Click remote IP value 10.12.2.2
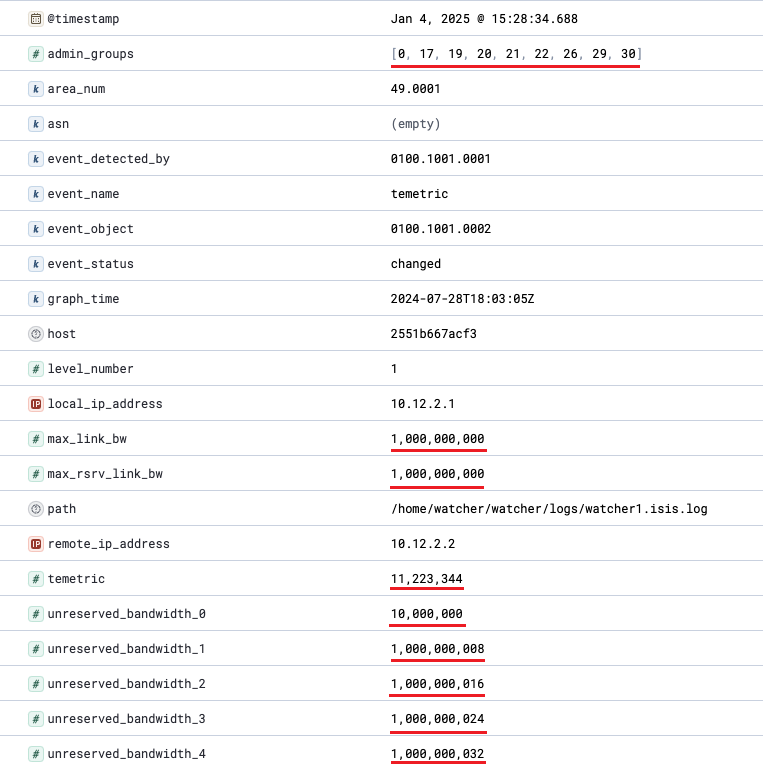Viewport: 763px width, 765px height. [x=422, y=544]
